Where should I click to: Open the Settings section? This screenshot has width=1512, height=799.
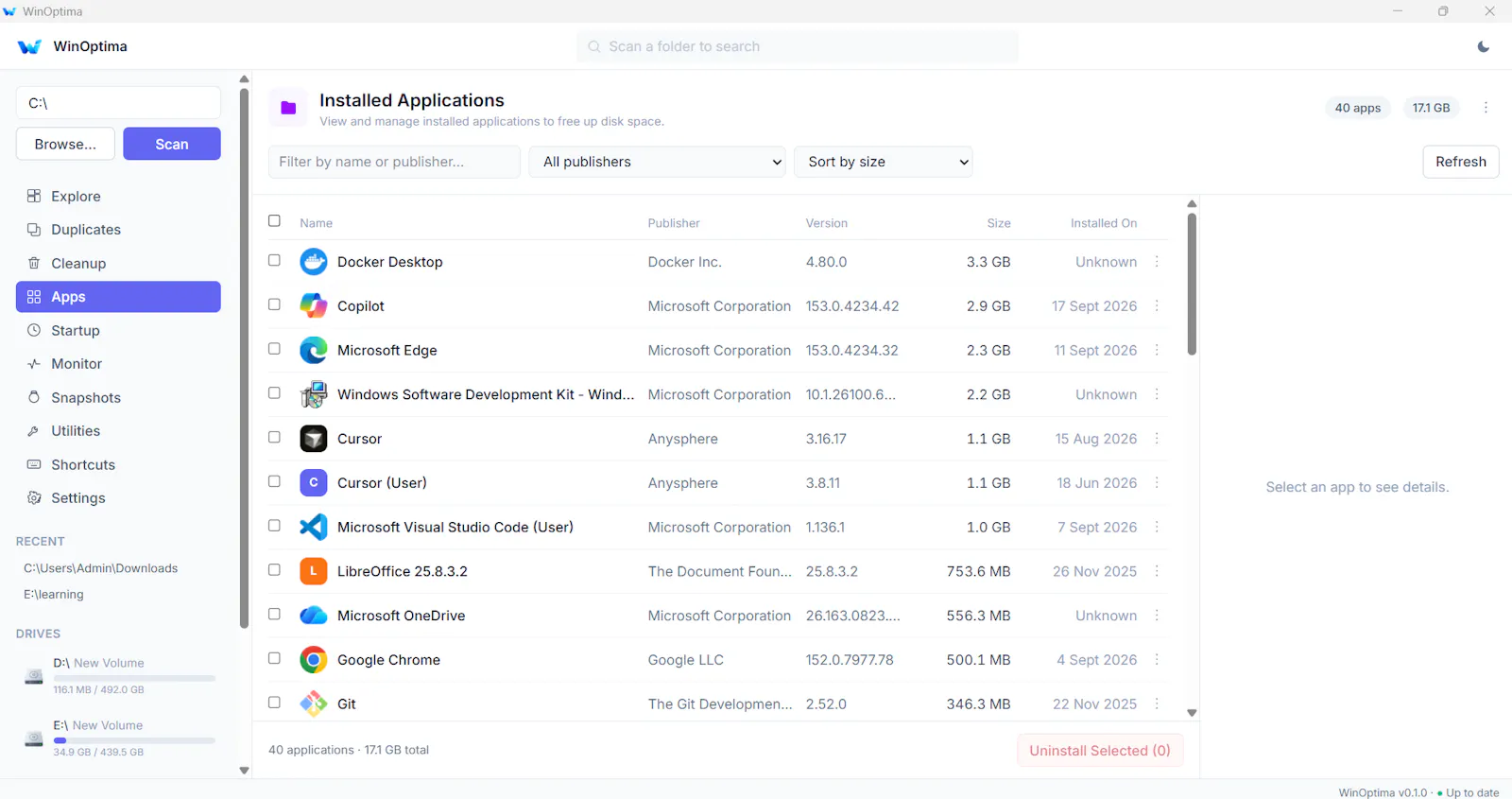click(118, 498)
